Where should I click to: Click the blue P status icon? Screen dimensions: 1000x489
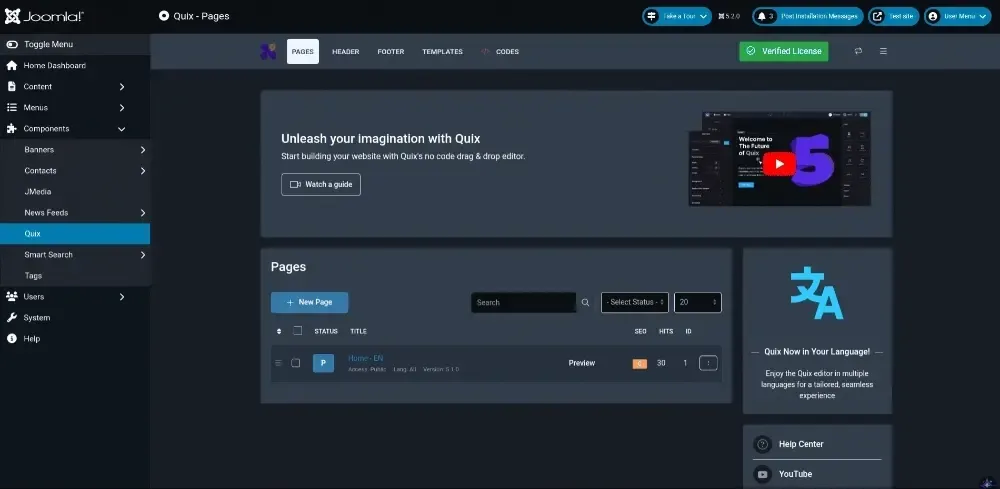pos(323,363)
